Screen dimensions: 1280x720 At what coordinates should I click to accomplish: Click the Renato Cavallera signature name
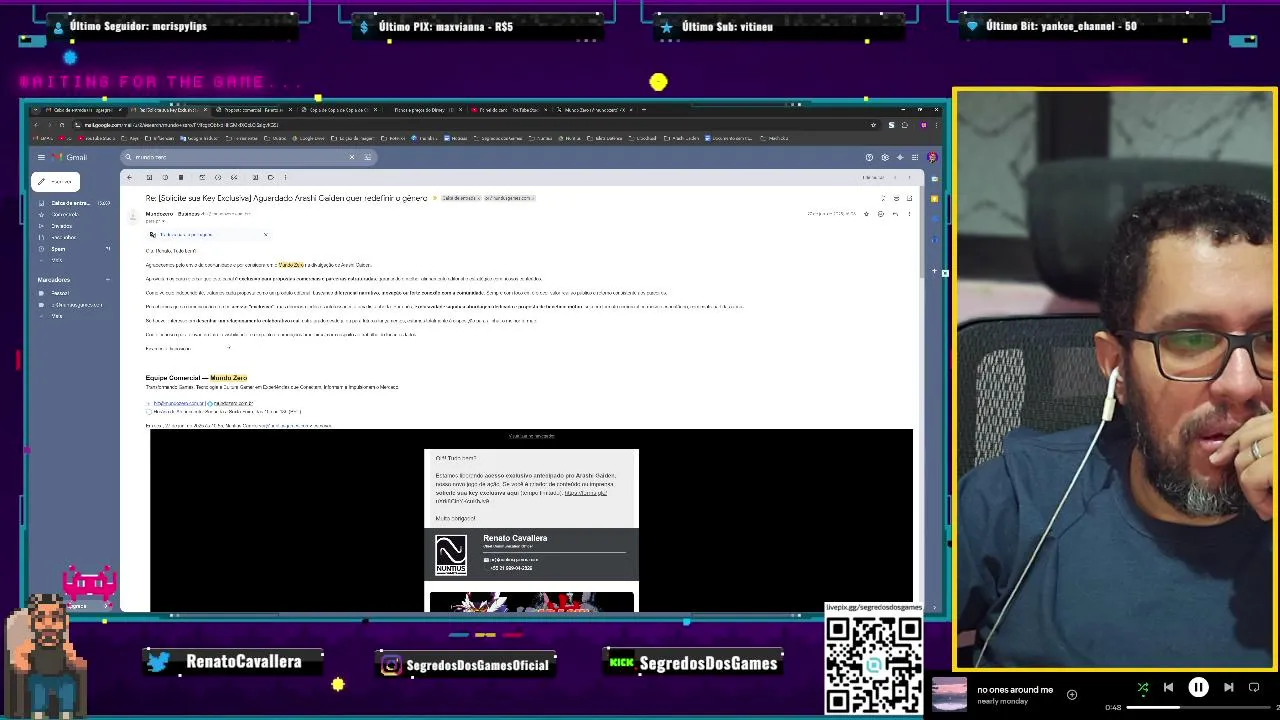(515, 538)
